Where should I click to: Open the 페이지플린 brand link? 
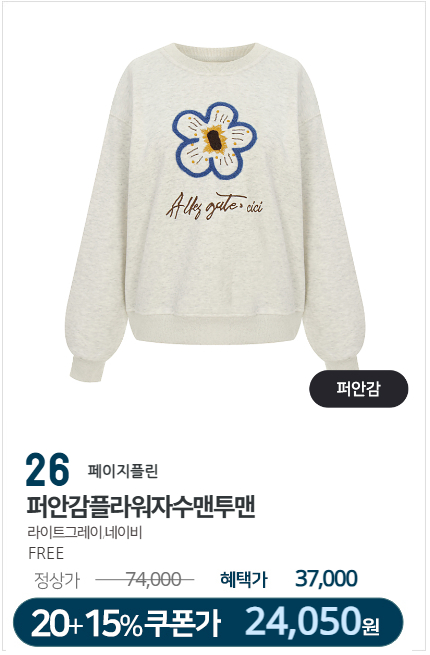tap(122, 471)
